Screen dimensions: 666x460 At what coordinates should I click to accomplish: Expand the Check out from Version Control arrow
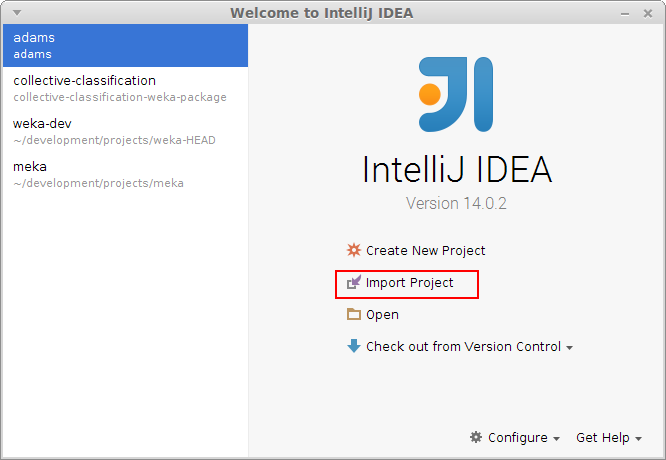point(570,348)
